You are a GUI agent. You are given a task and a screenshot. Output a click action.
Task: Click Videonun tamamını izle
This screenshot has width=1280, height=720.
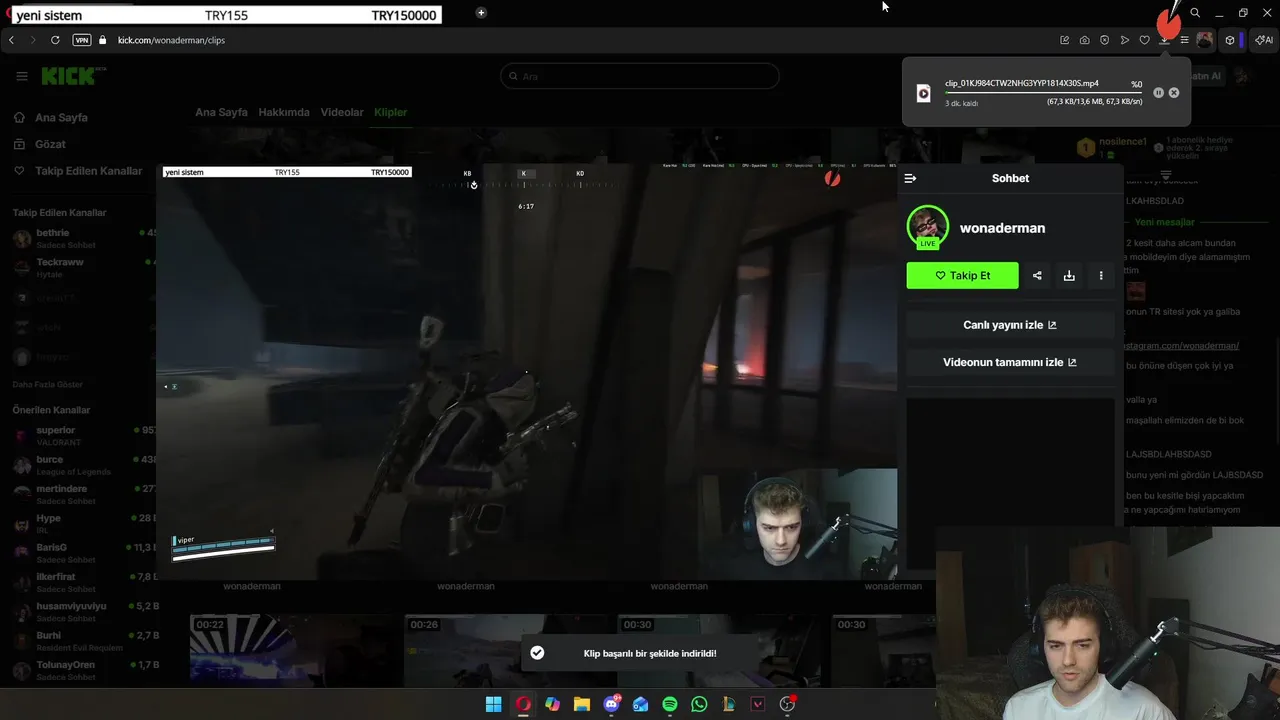1010,362
